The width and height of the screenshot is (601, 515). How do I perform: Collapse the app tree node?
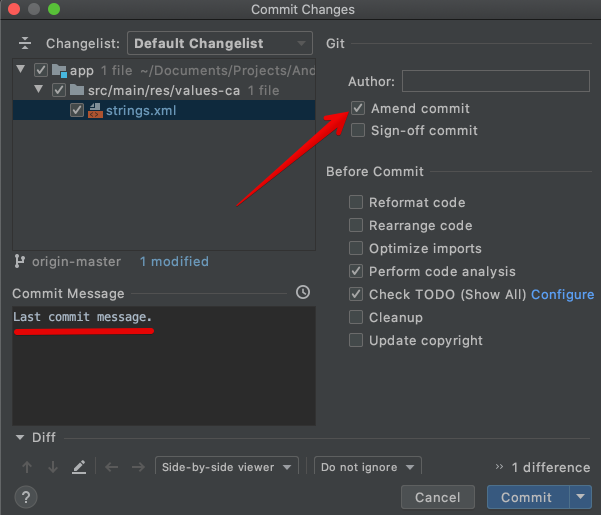(21, 69)
